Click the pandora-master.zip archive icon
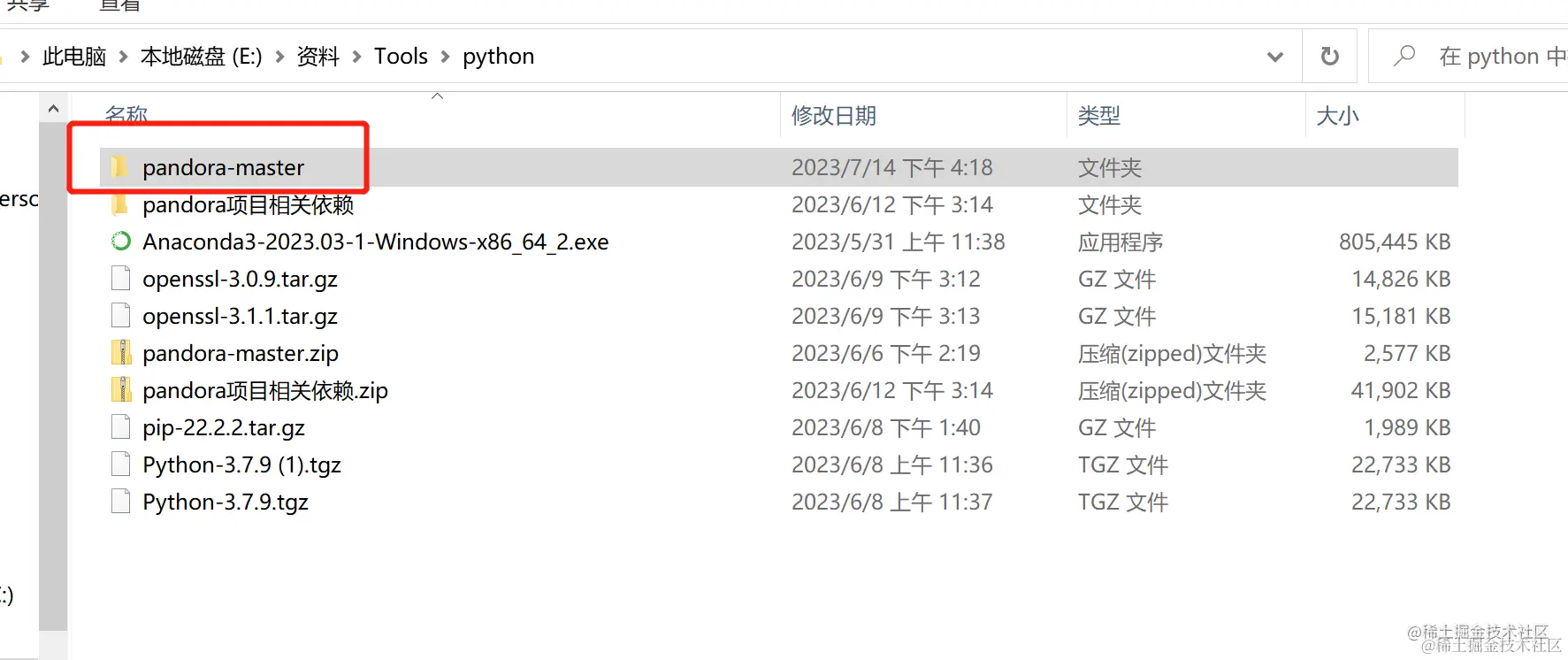 120,353
